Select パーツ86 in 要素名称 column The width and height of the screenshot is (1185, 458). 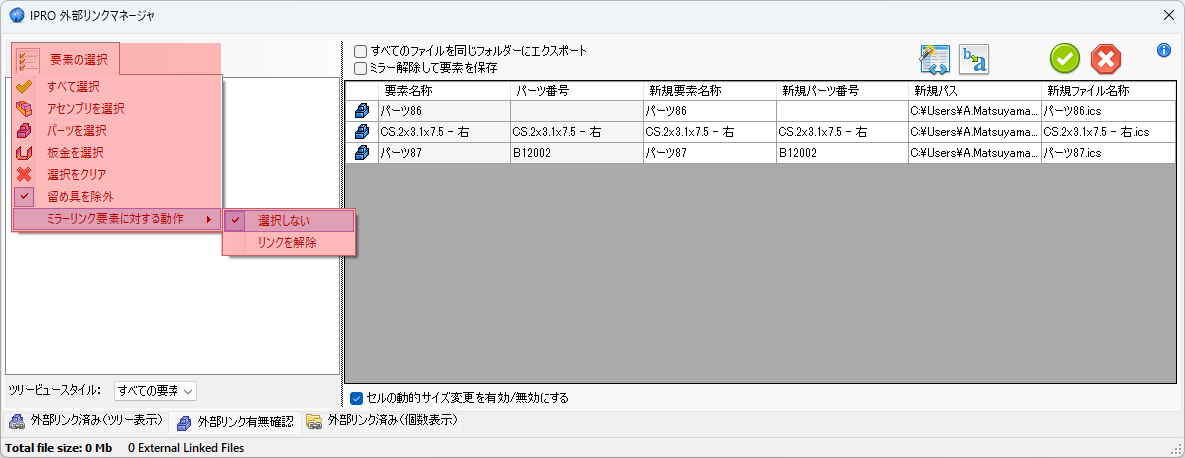pyautogui.click(x=444, y=111)
